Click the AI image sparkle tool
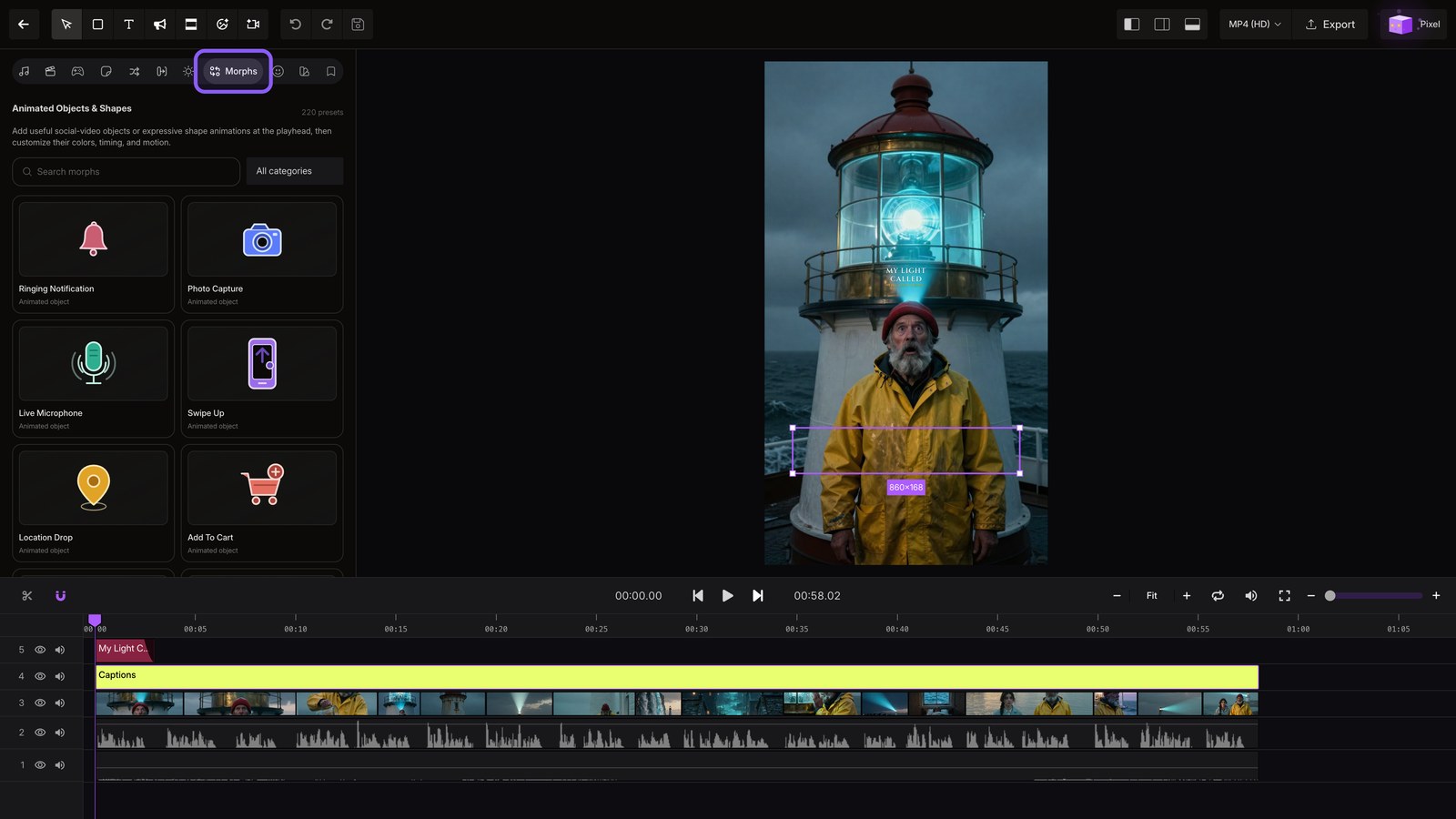 222,25
